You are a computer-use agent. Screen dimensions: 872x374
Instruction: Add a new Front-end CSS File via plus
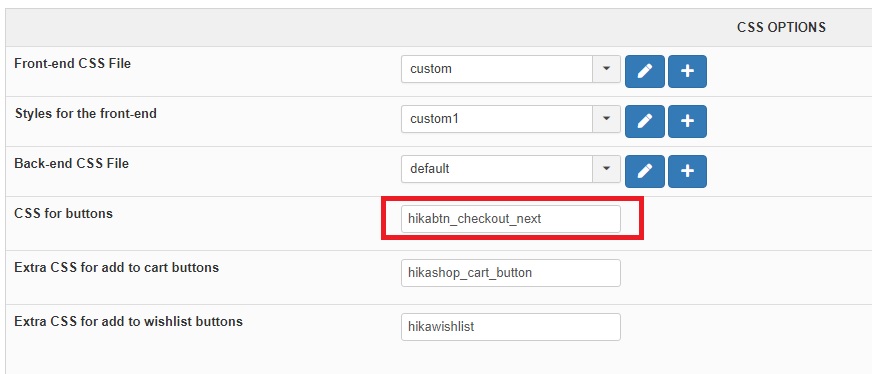tap(687, 71)
